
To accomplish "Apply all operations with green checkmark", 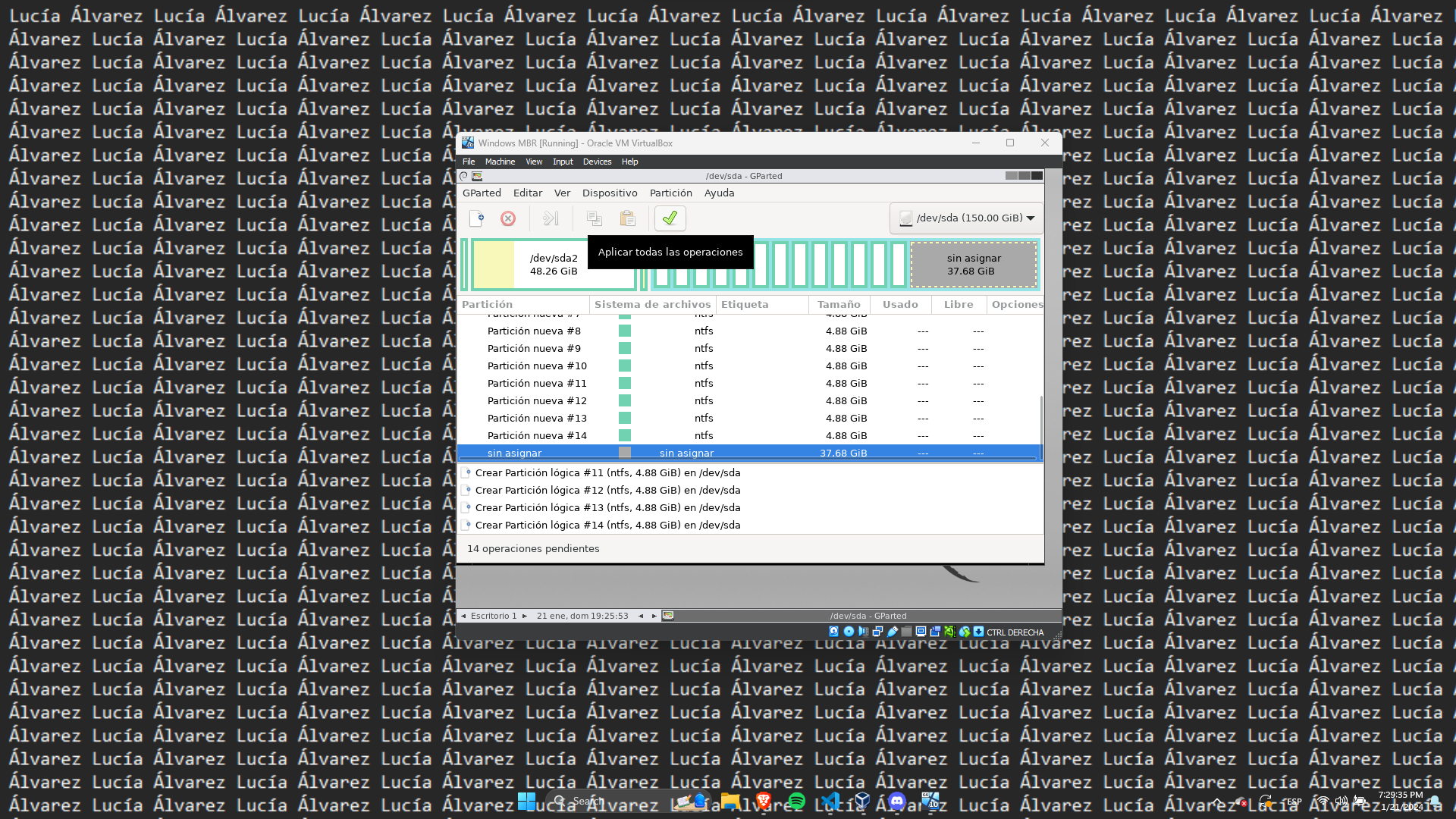I will click(x=670, y=218).
